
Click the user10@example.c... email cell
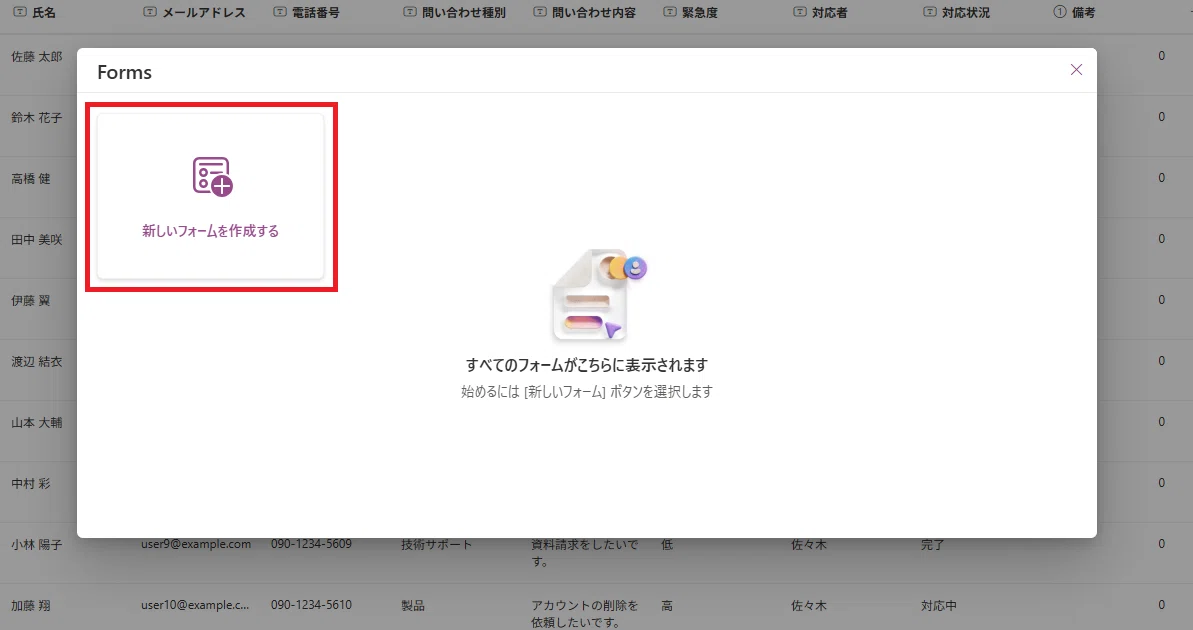[195, 605]
